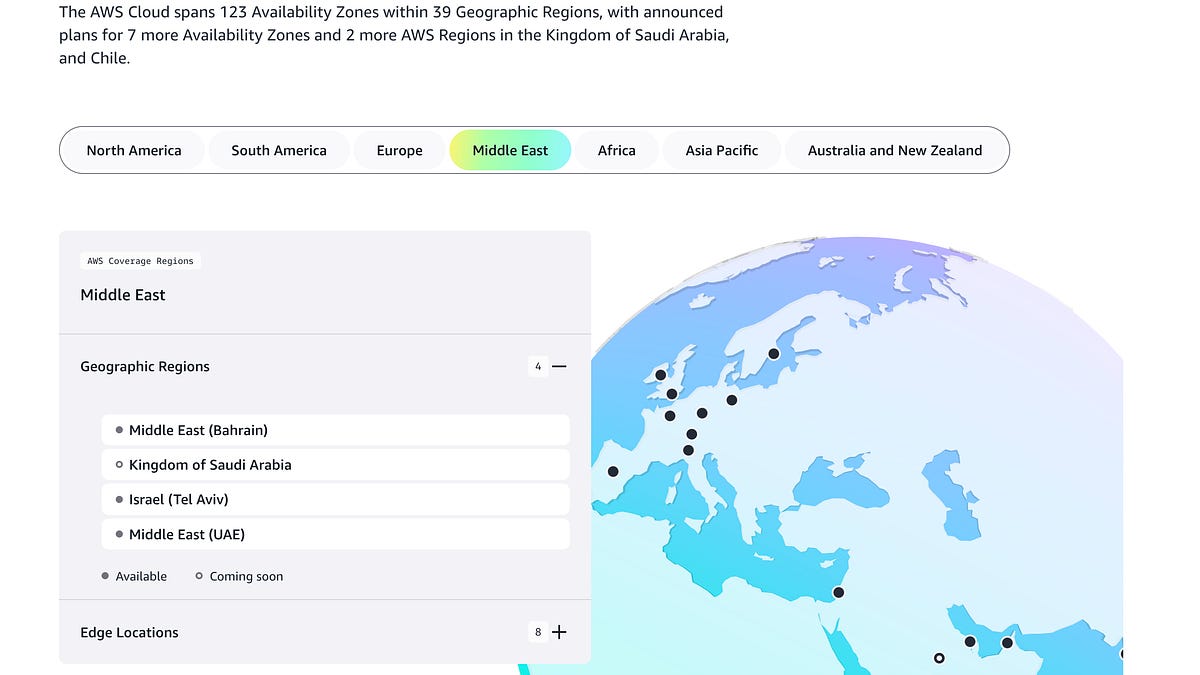
Task: Click the filled status dot beside Middle East (UAE)
Action: click(119, 534)
